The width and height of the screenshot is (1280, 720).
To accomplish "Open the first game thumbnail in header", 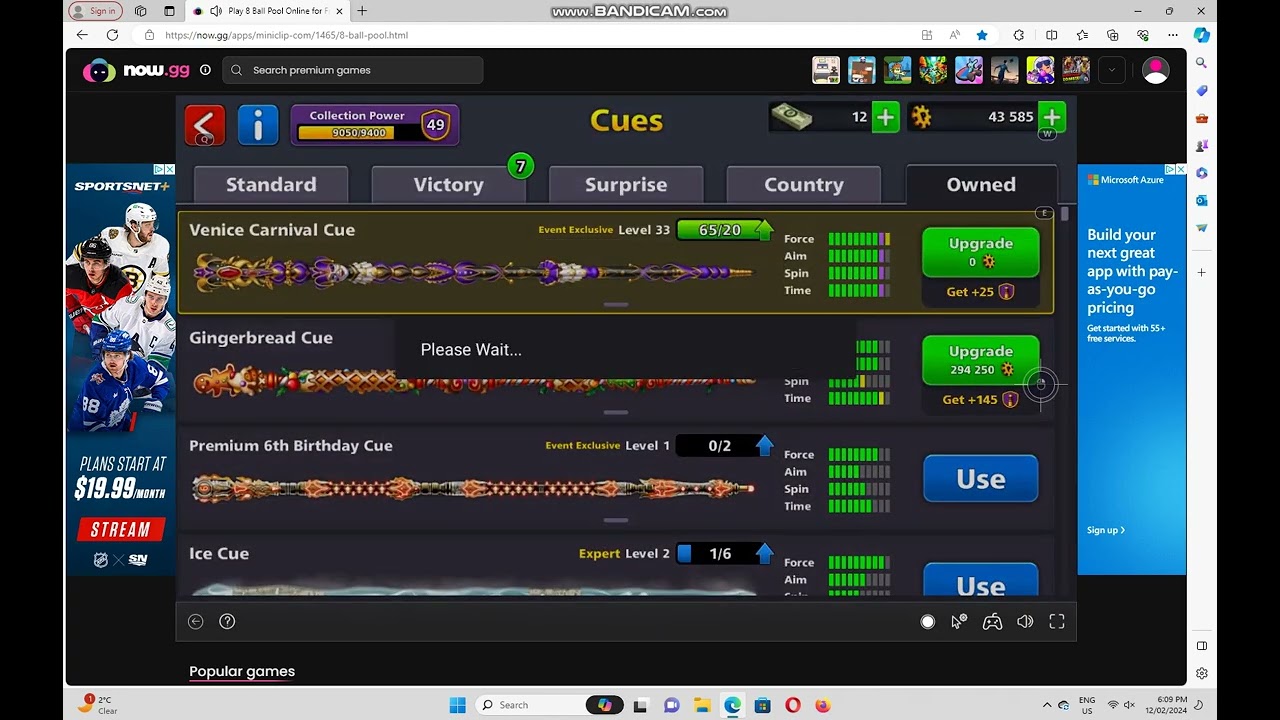I will point(826,70).
